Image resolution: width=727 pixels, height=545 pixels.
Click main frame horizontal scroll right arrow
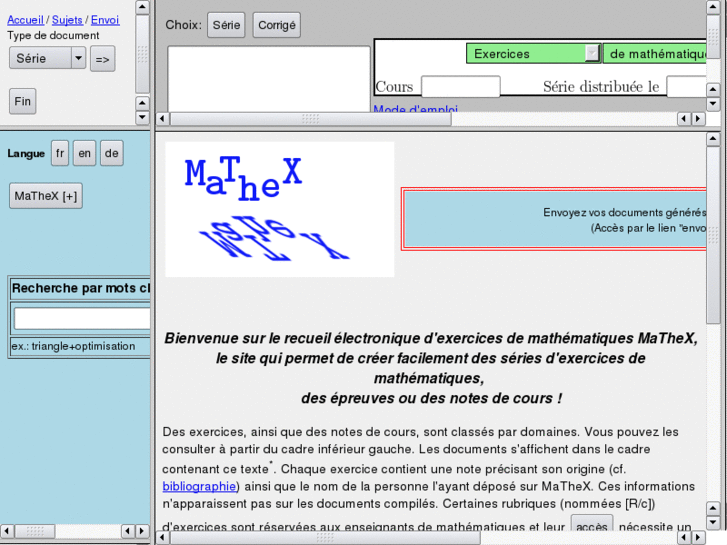(698, 538)
